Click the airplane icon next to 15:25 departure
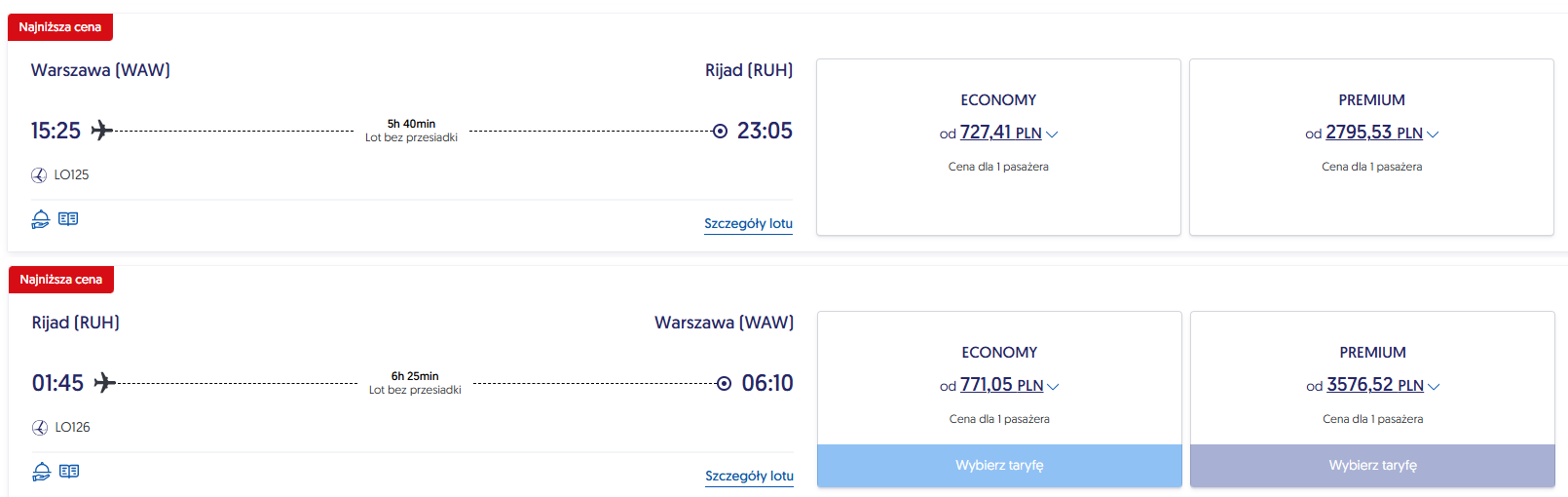Image resolution: width=1568 pixels, height=497 pixels. (x=102, y=131)
